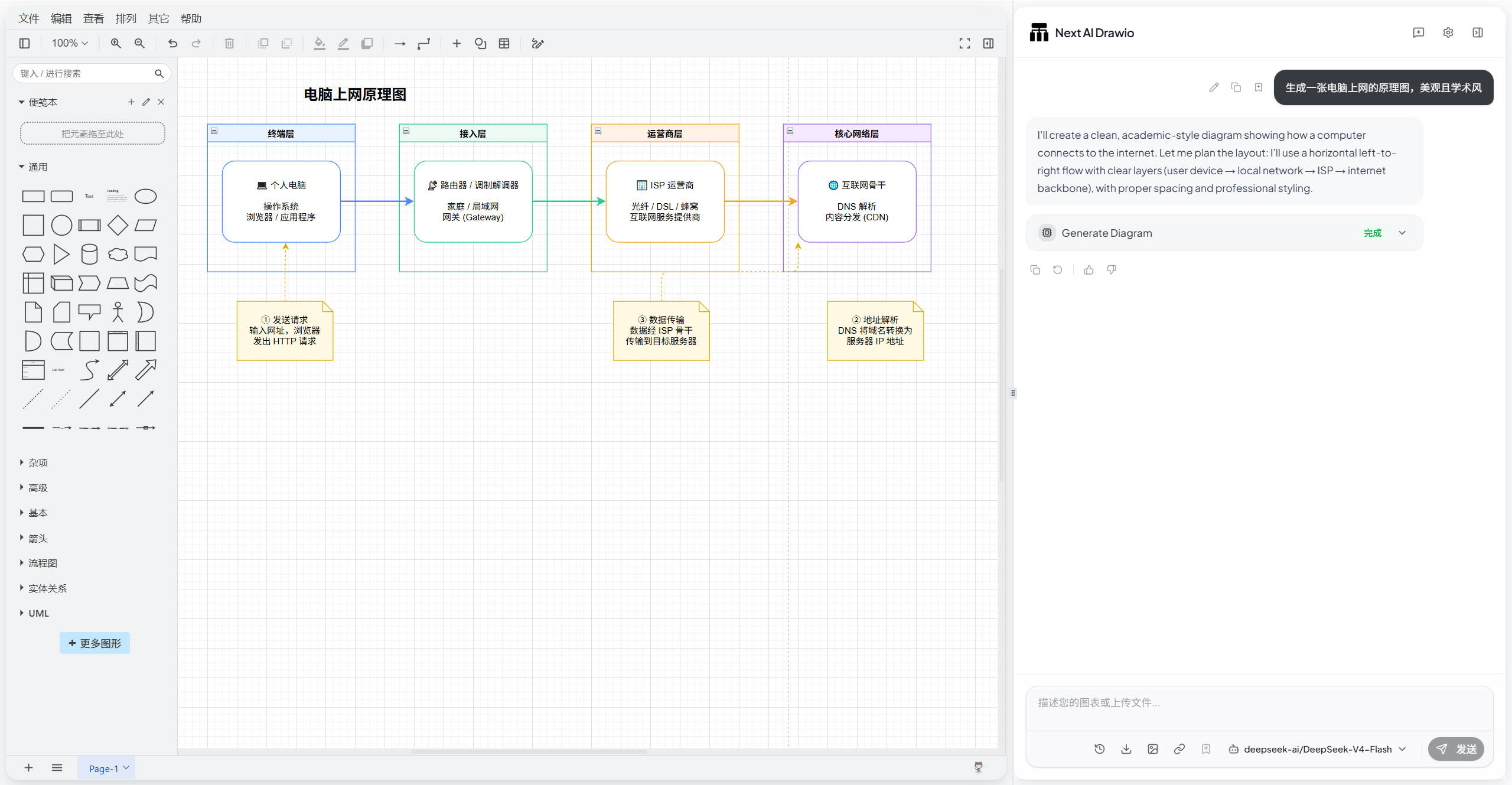
Task: Open the 100% zoom level dropdown
Action: [x=70, y=43]
